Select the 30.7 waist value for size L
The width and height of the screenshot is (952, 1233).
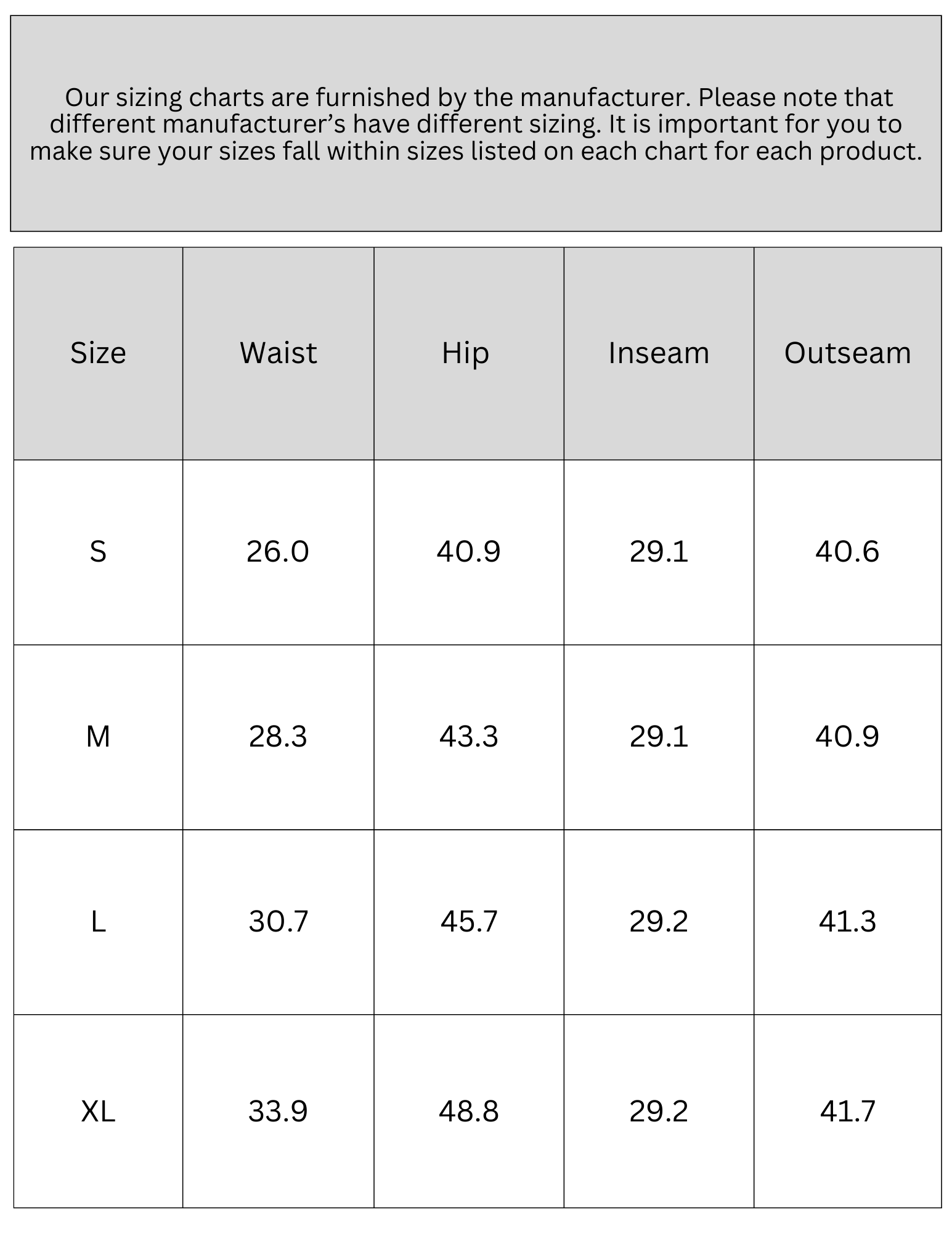click(x=278, y=922)
